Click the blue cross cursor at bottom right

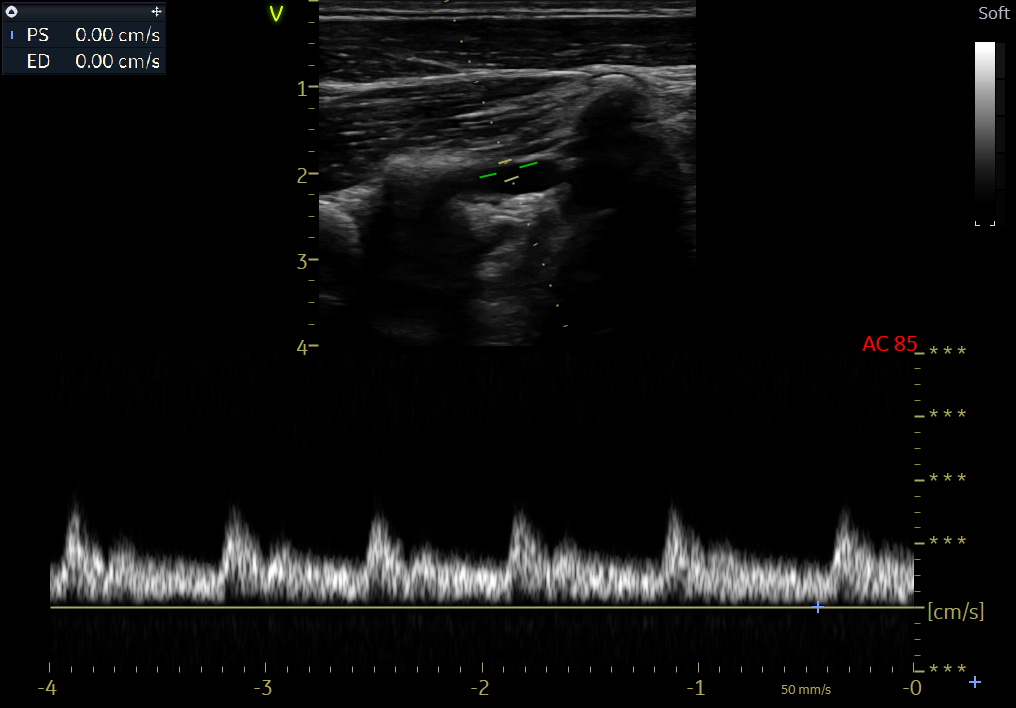(x=975, y=682)
